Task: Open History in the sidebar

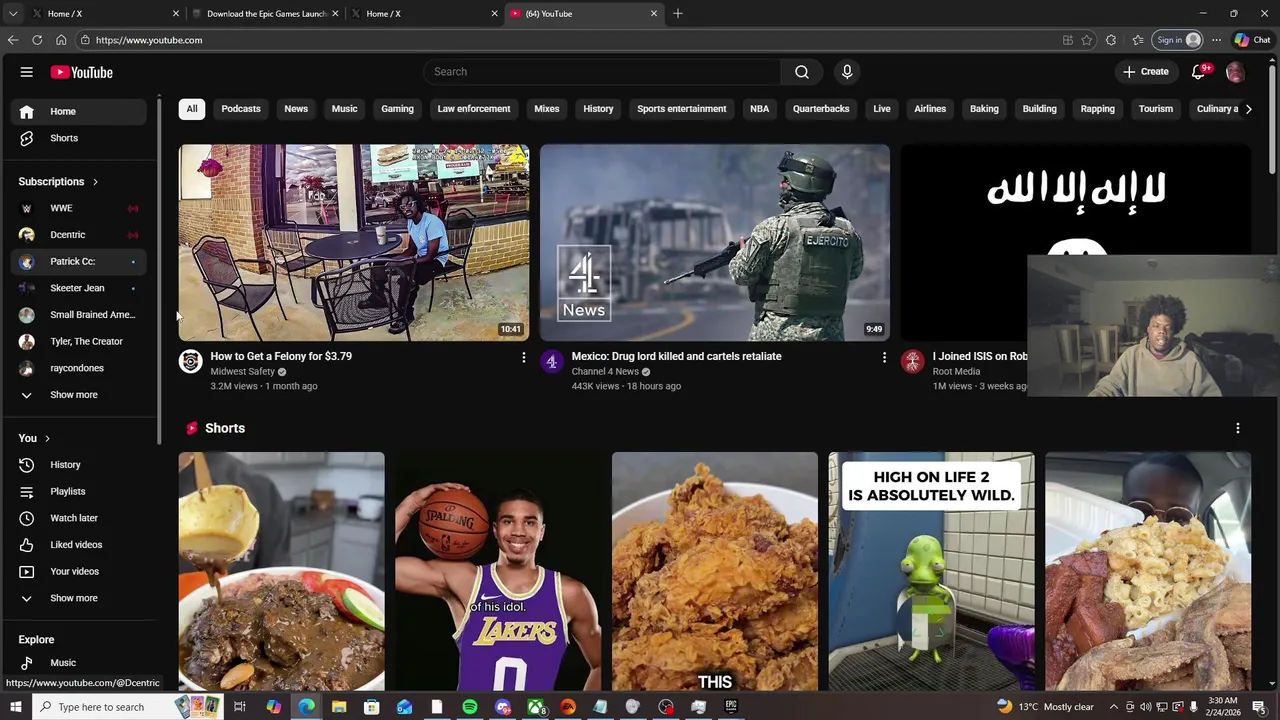Action: point(80,465)
